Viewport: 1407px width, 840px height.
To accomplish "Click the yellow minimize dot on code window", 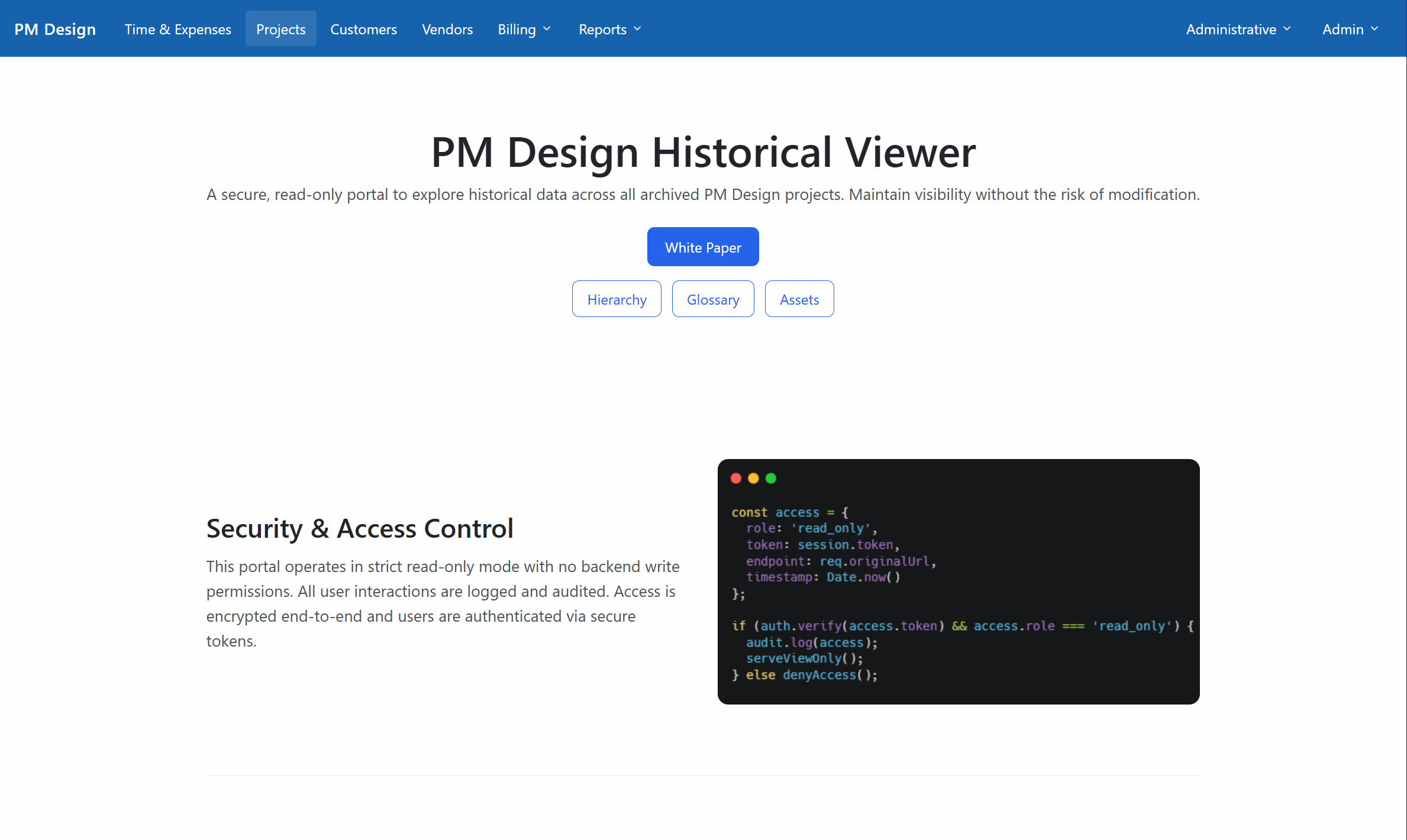I will pos(753,478).
